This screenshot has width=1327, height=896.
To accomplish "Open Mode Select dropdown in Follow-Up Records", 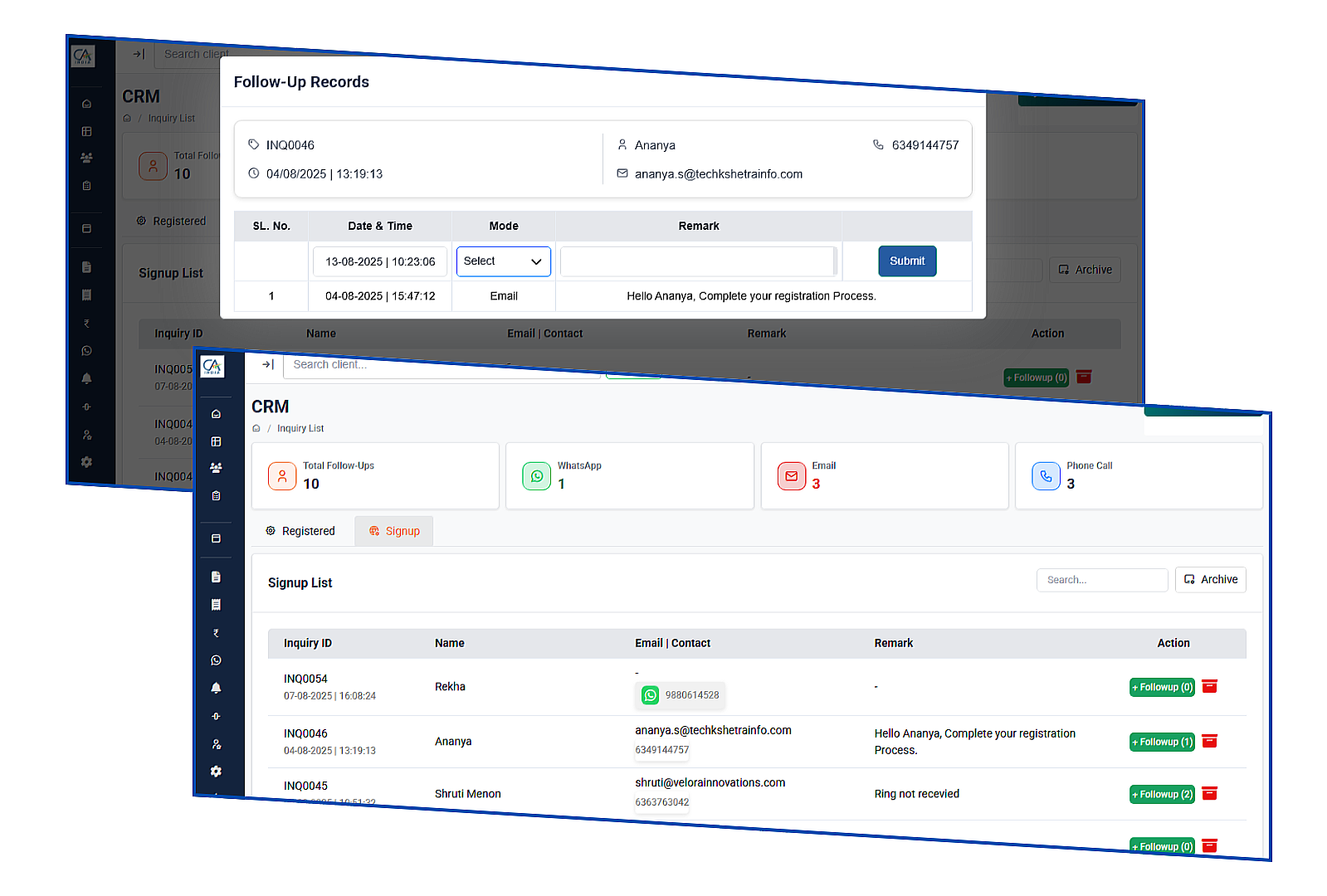I will tap(504, 261).
